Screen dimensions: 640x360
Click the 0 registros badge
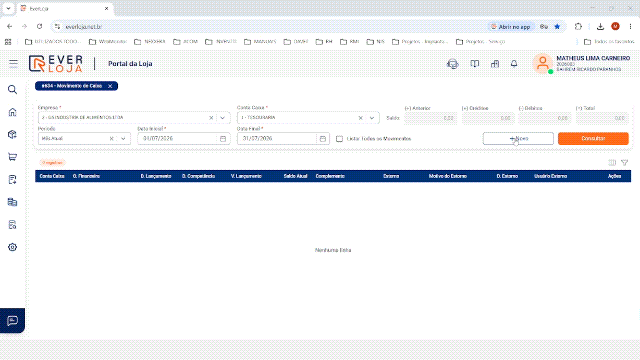click(52, 162)
